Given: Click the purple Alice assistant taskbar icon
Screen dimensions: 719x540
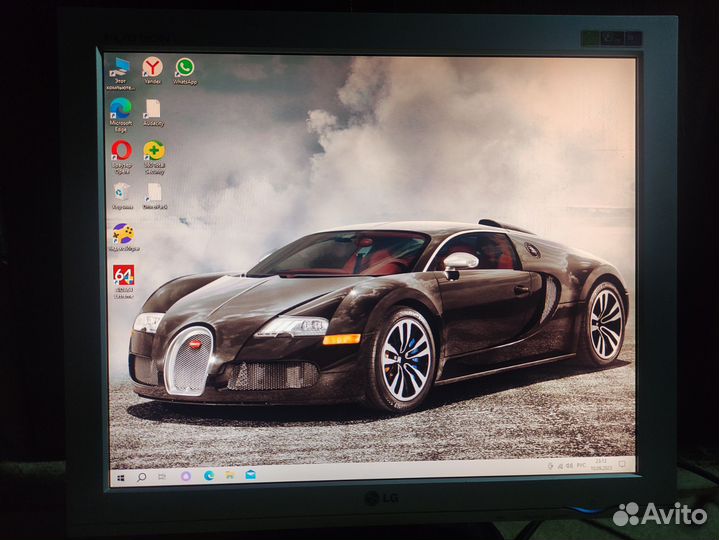Looking at the screenshot, I should [186, 477].
